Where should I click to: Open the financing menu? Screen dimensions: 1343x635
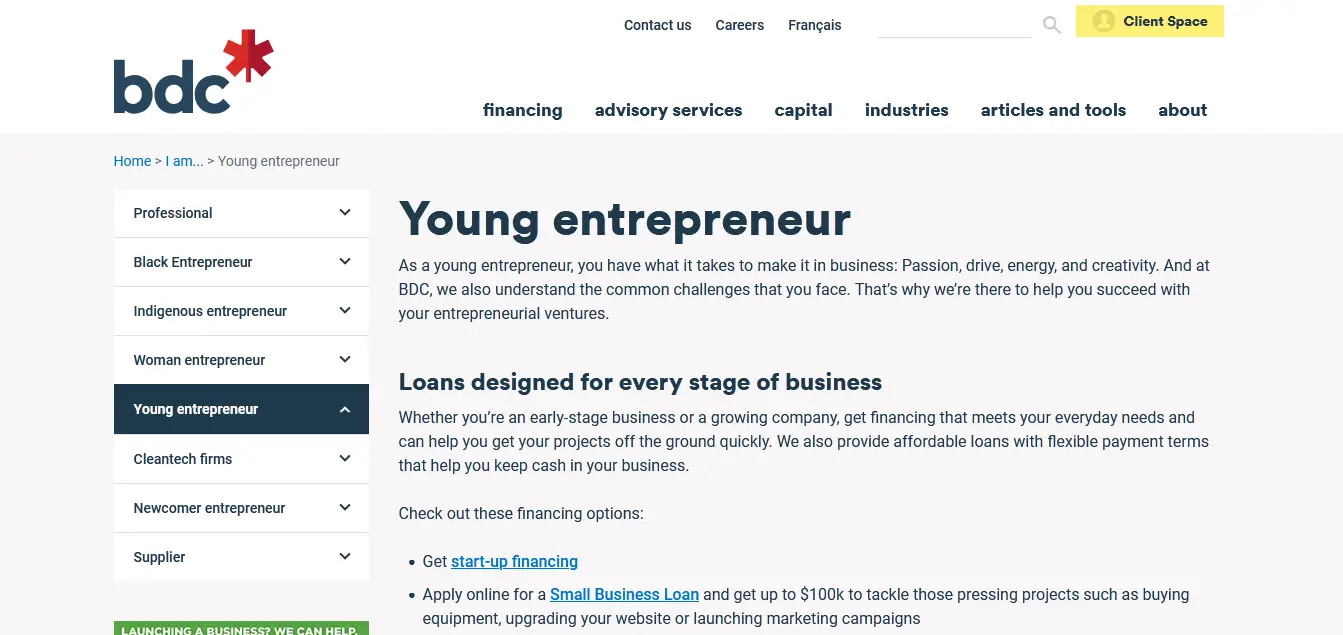click(522, 110)
